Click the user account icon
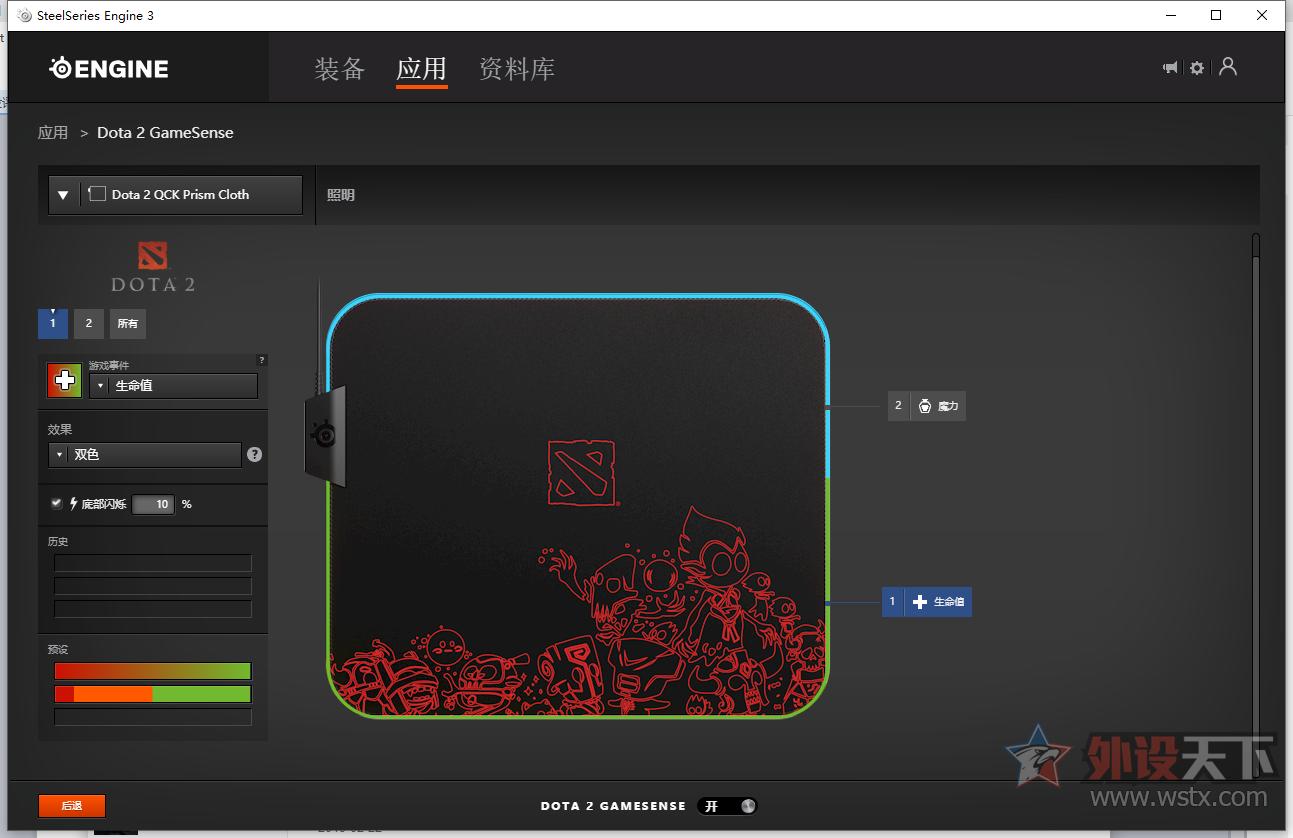The height and width of the screenshot is (838, 1293). click(1228, 67)
